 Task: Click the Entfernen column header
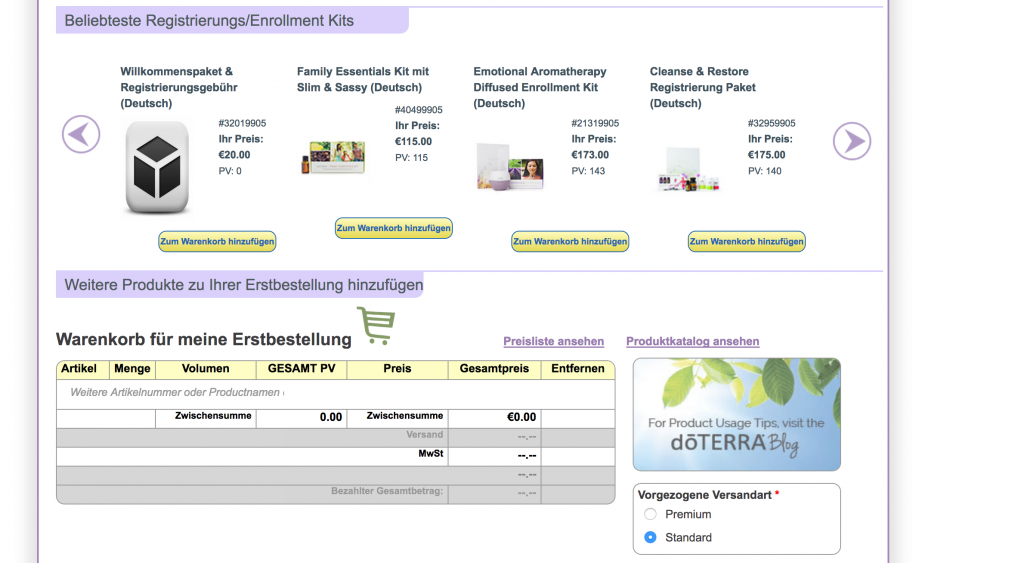[578, 369]
